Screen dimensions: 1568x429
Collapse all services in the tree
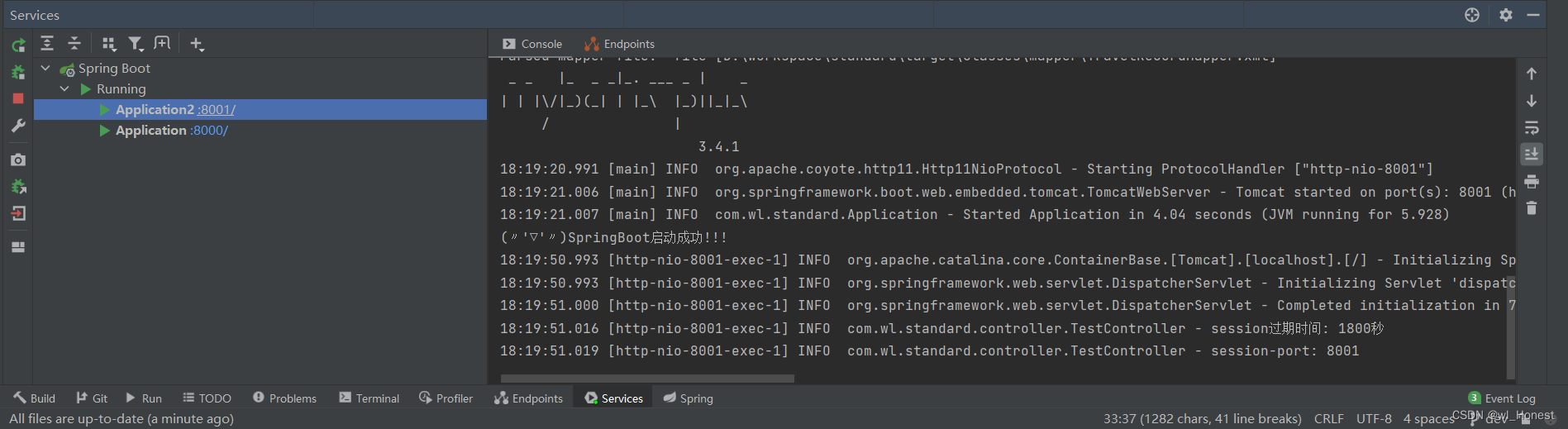[x=74, y=44]
